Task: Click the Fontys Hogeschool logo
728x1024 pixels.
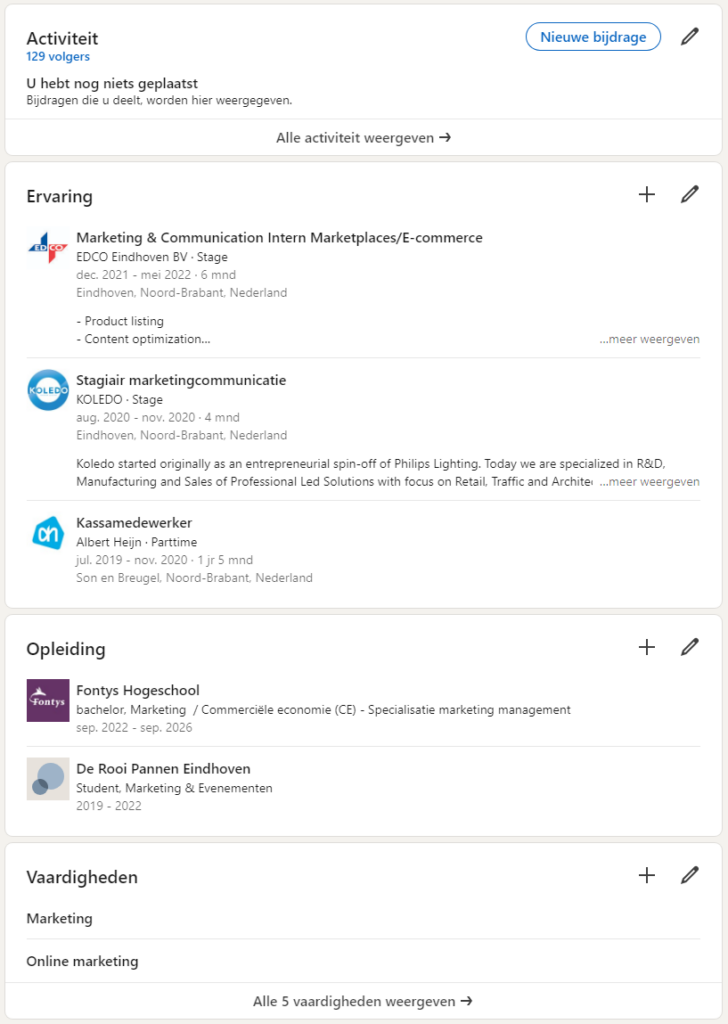Action: [47, 700]
